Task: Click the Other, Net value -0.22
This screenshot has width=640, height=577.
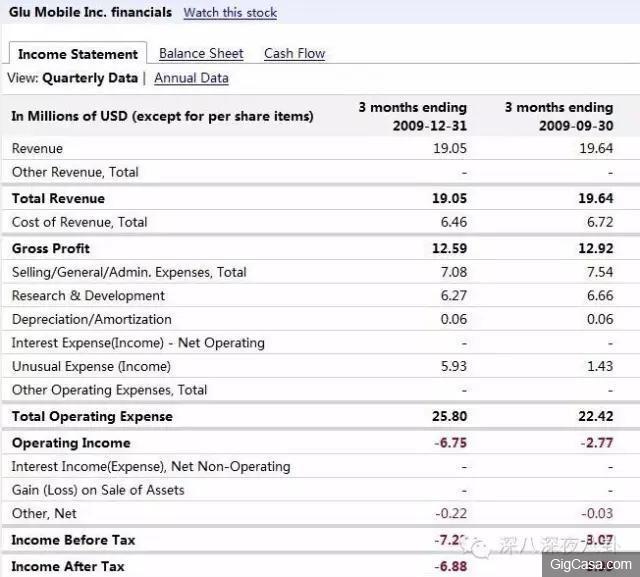Action: [x=451, y=513]
